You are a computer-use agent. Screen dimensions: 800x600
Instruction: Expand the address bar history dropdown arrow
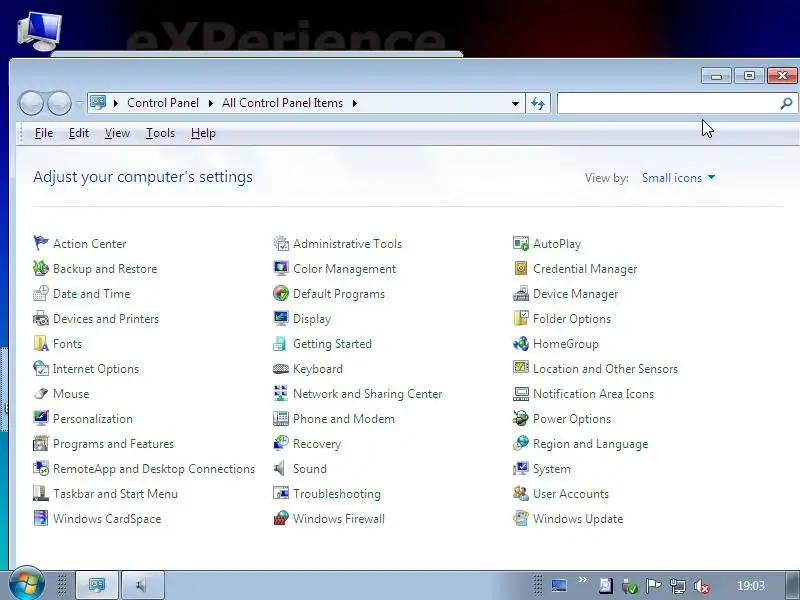point(515,104)
